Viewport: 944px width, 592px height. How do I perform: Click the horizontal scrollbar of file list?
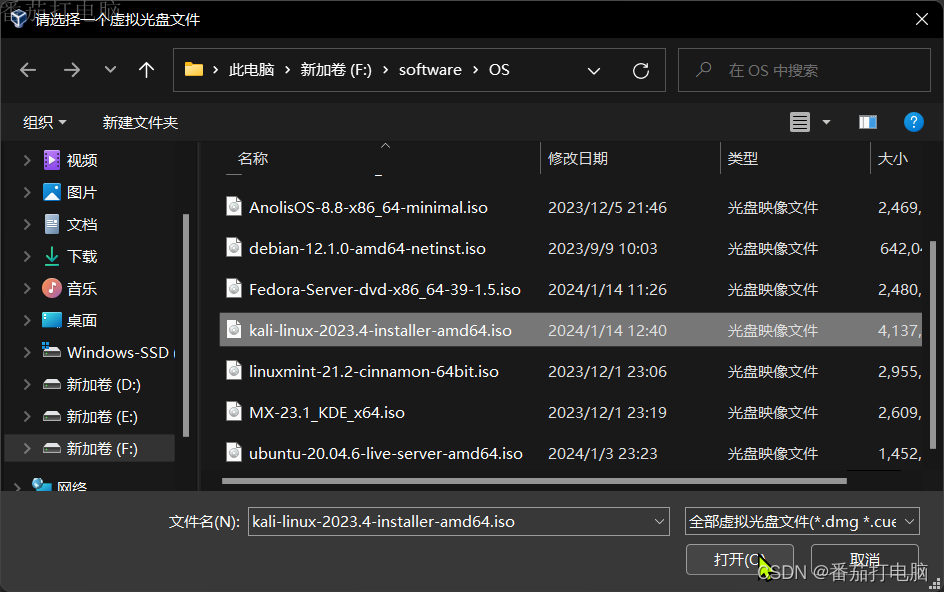coord(534,481)
